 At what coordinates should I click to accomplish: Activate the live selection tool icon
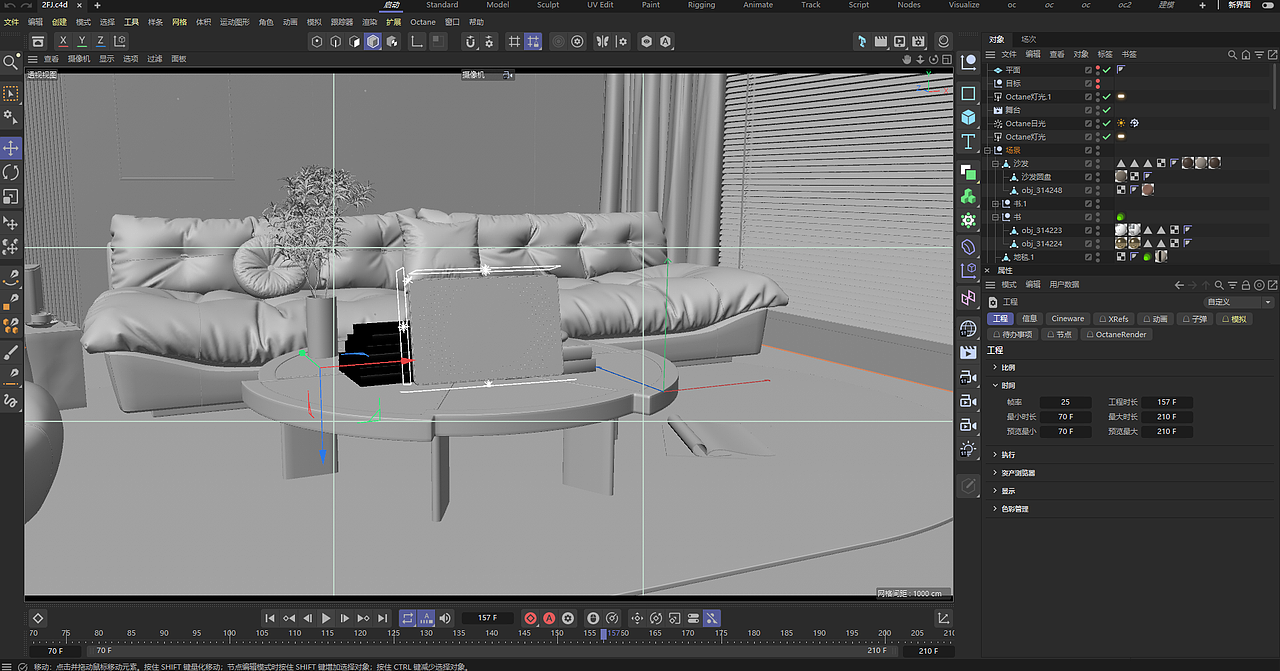coord(11,93)
